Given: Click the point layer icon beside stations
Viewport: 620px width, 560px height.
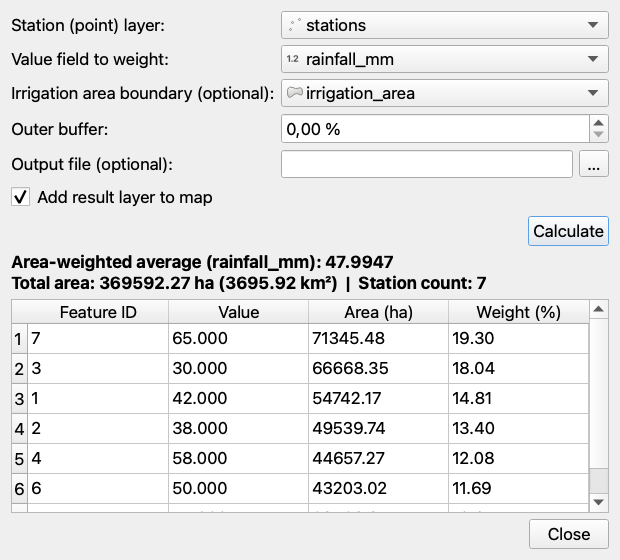Looking at the screenshot, I should coord(294,25).
